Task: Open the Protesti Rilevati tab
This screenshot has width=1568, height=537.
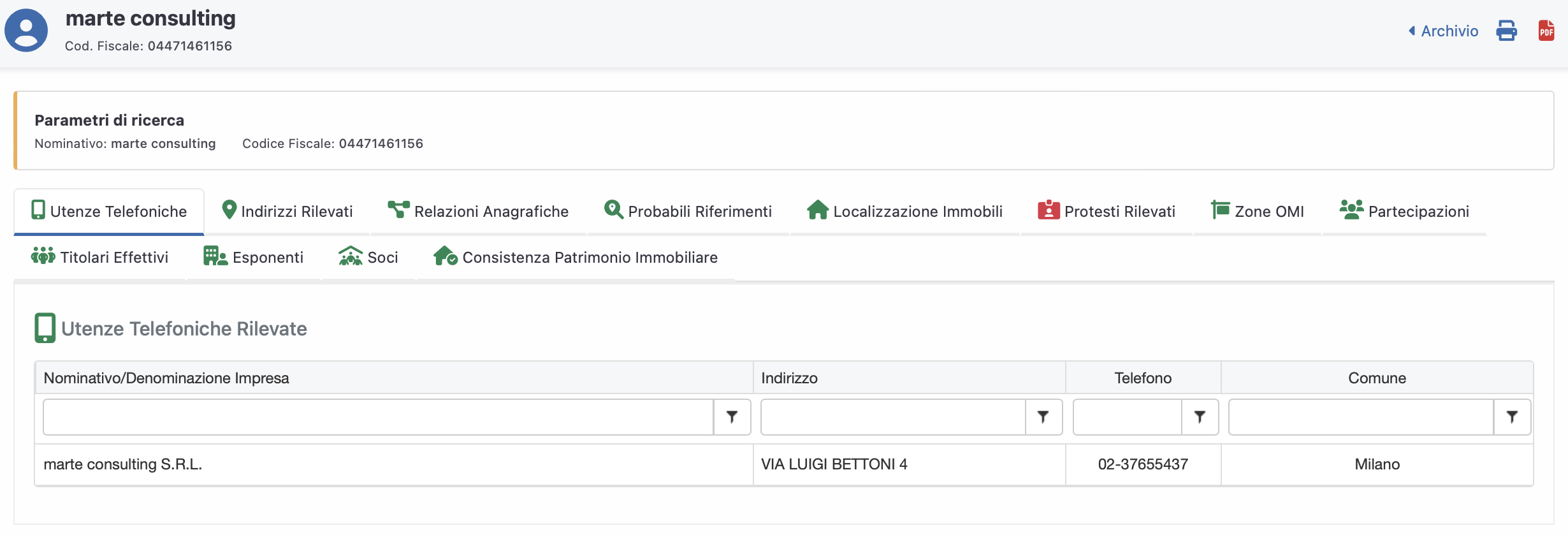Action: click(1107, 211)
